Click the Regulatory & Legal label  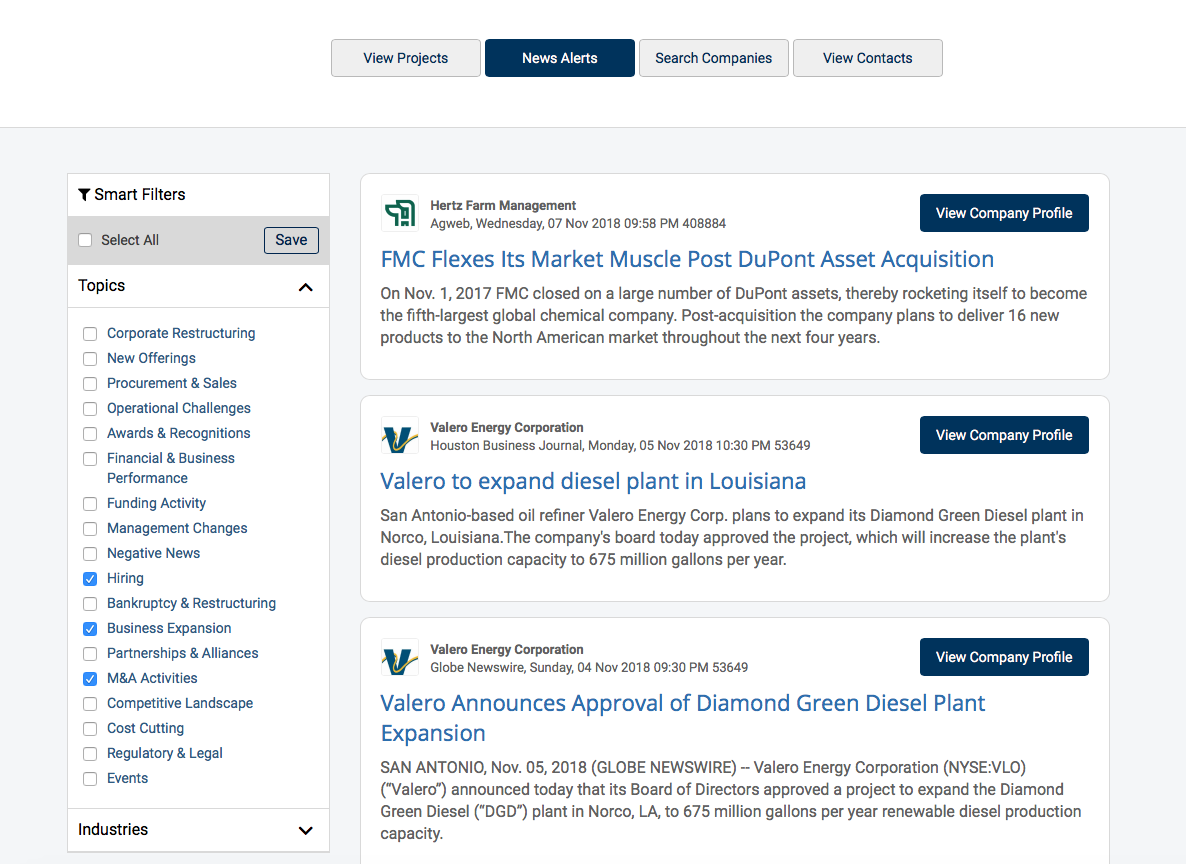[165, 753]
